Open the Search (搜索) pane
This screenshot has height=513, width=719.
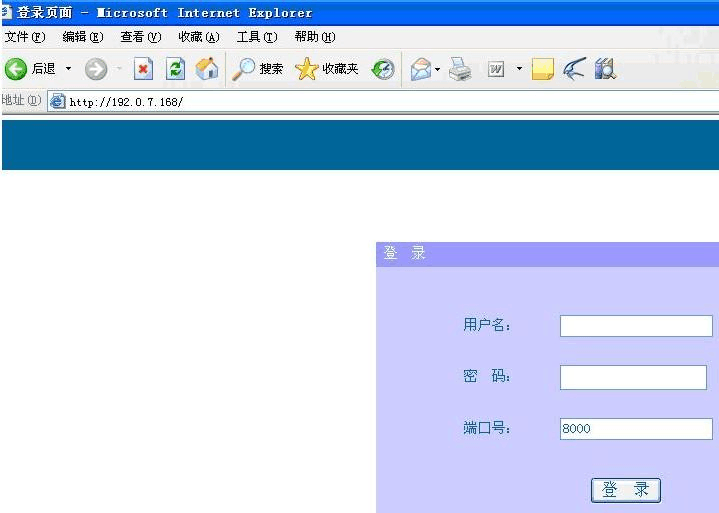(258, 69)
